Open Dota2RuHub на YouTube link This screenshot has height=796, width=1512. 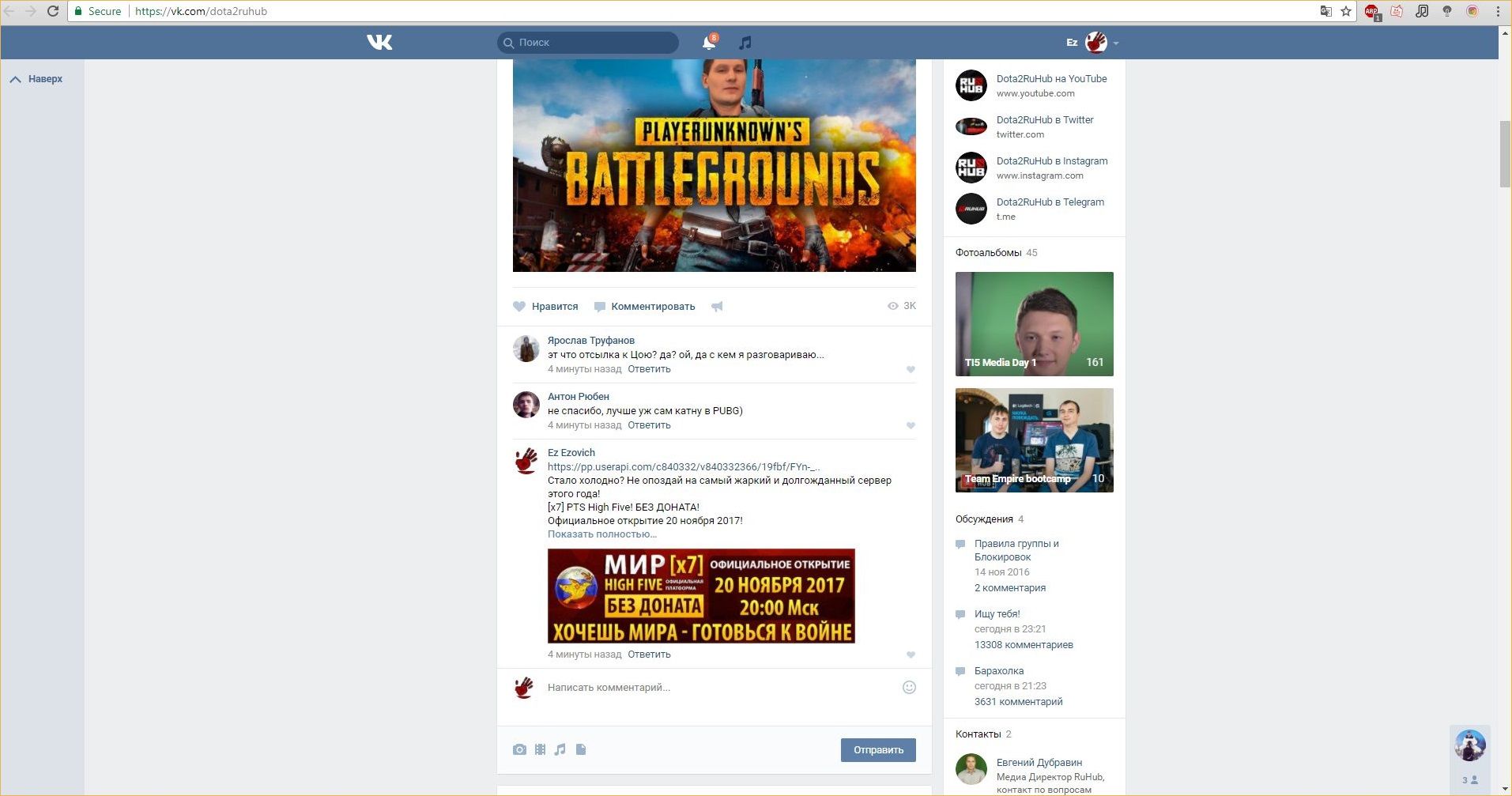(x=1051, y=79)
